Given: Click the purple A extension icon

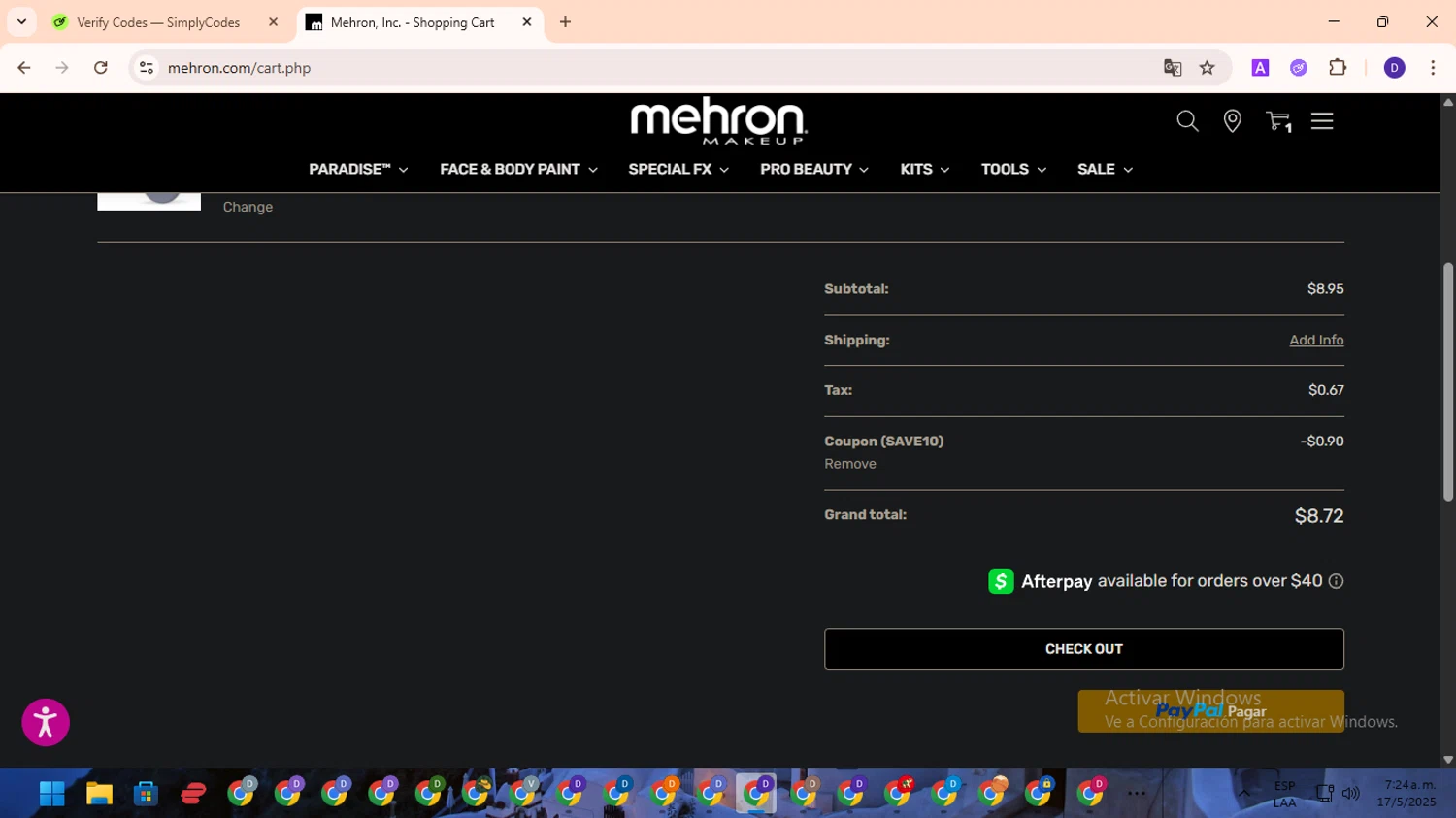Looking at the screenshot, I should pos(1260,68).
